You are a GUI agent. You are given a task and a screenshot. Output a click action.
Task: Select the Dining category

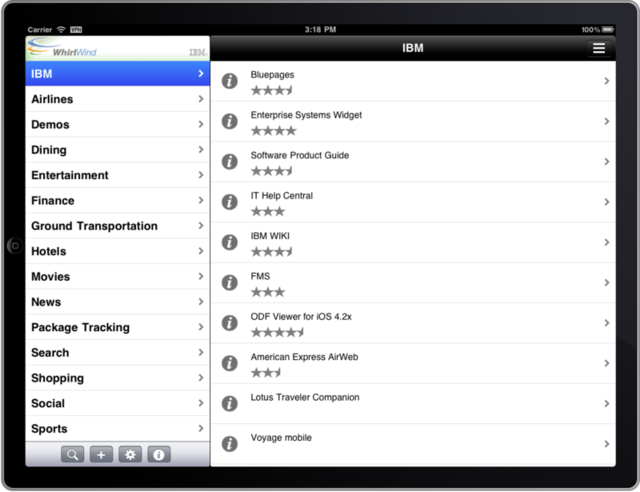(x=118, y=149)
